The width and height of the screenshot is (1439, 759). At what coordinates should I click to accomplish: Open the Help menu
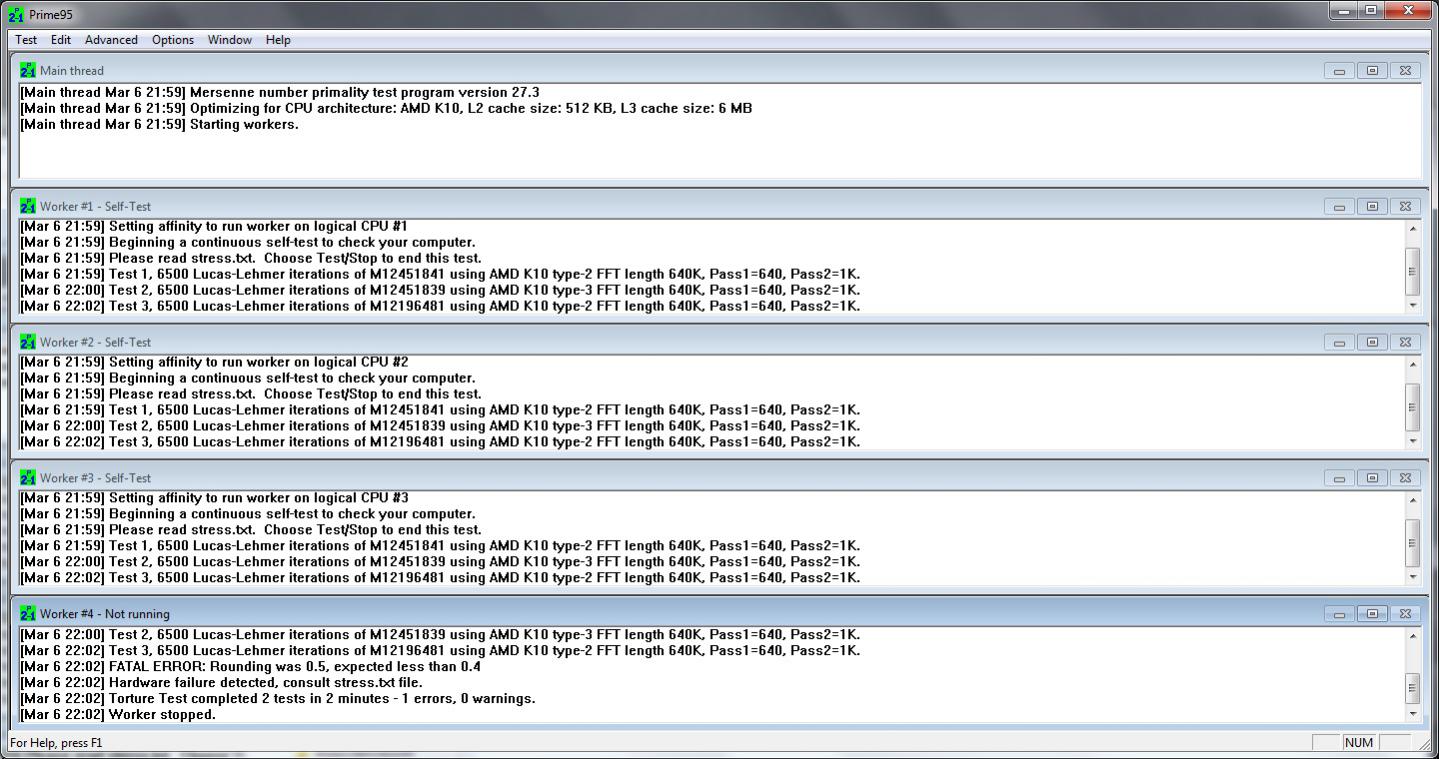point(278,40)
